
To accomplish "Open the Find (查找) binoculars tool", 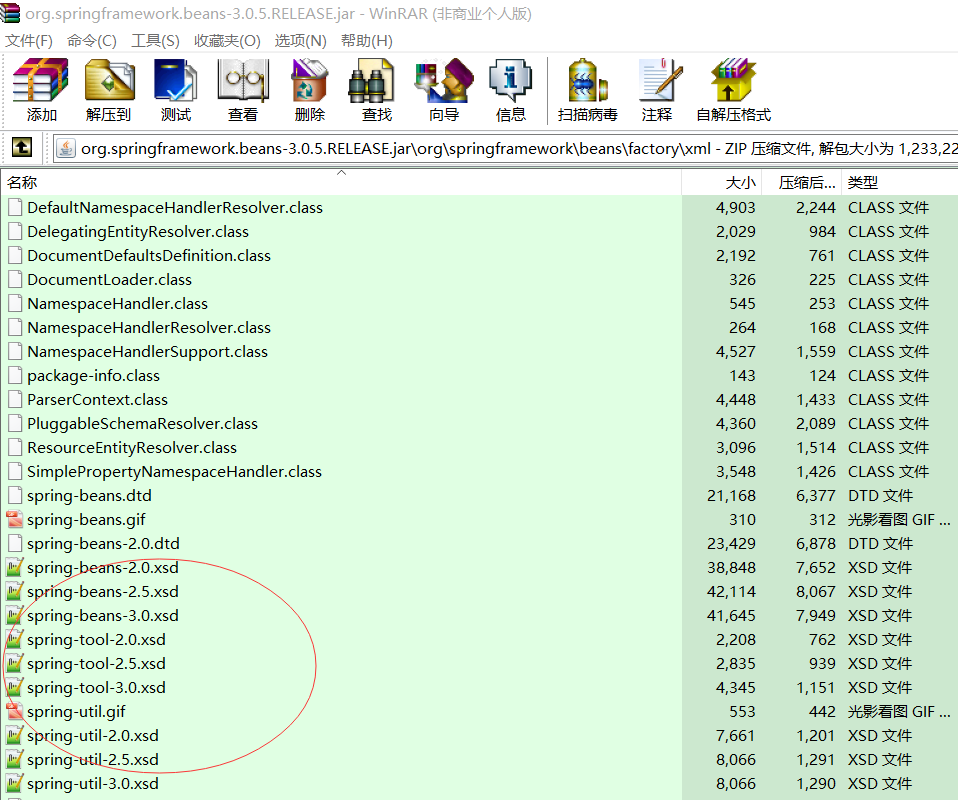I will point(371,81).
